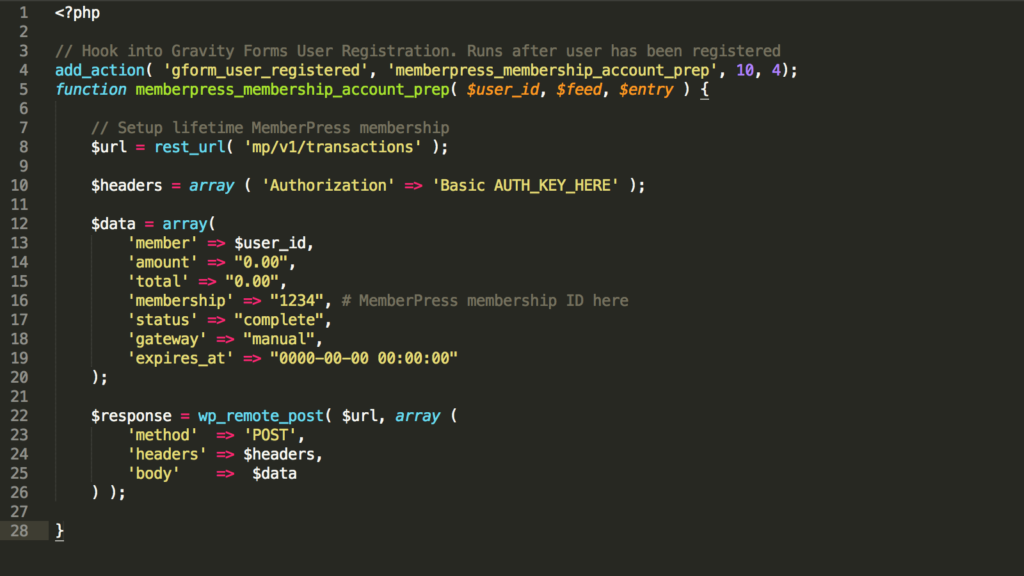Select line number 28 in the gutter
This screenshot has width=1024, height=576.
[21, 530]
